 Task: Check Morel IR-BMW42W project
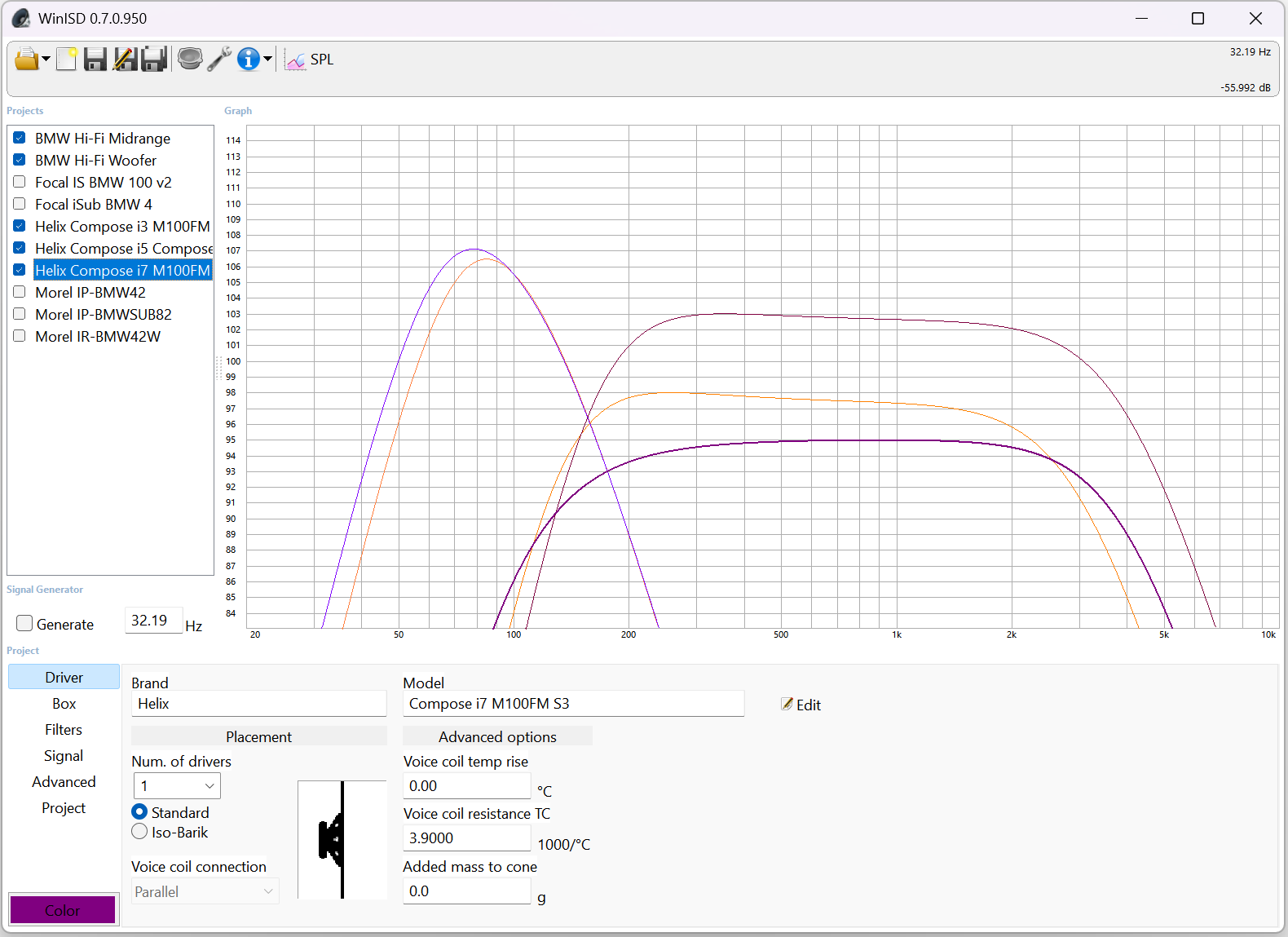(x=20, y=336)
